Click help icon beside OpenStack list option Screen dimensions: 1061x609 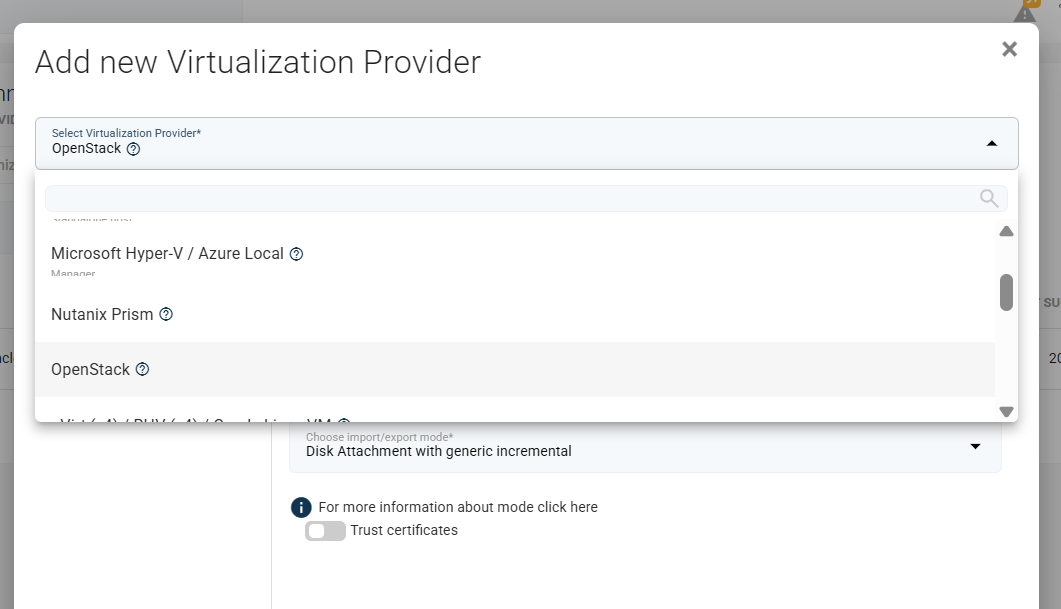tap(142, 369)
